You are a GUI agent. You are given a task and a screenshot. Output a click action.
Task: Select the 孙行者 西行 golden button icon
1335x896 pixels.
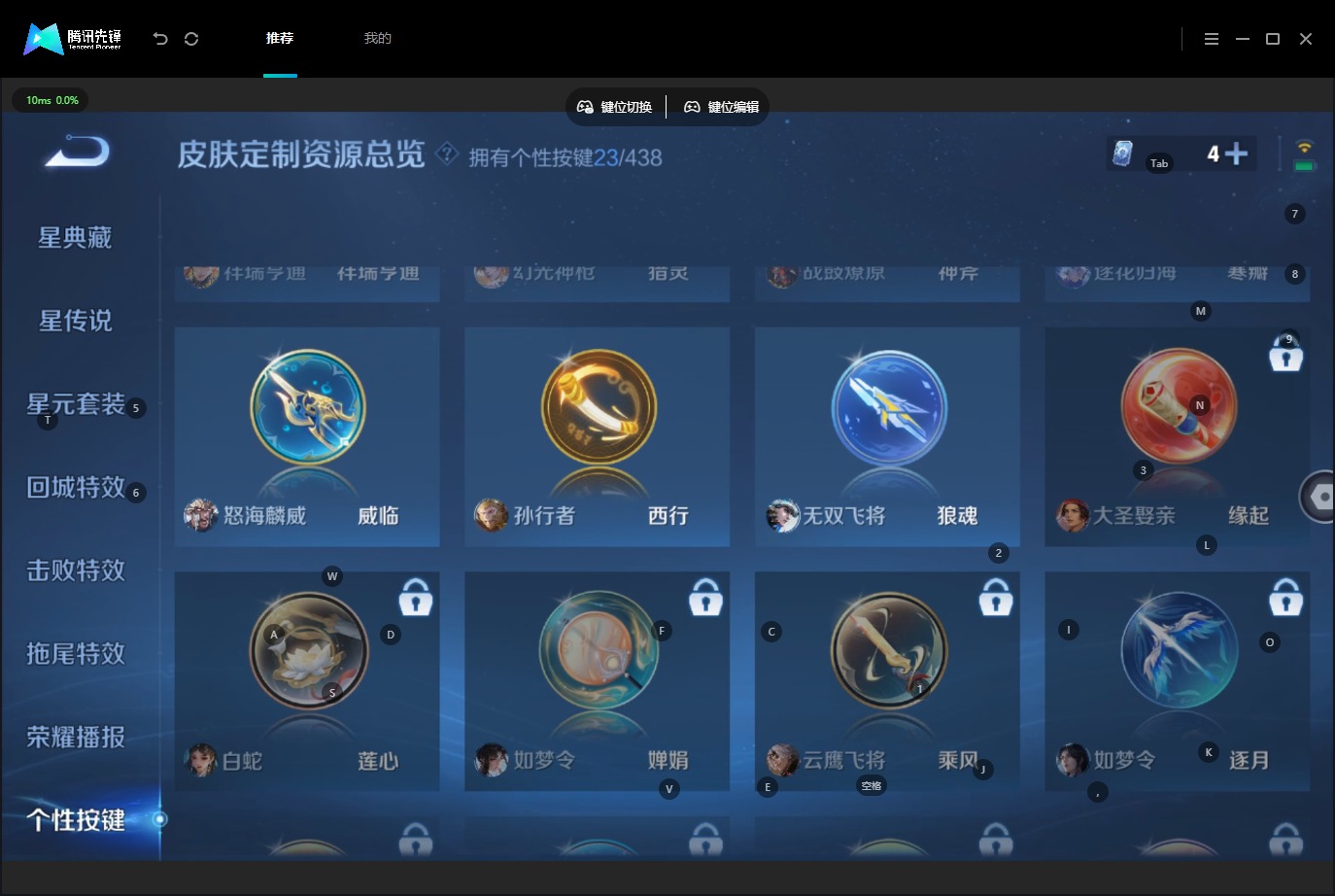pos(599,408)
